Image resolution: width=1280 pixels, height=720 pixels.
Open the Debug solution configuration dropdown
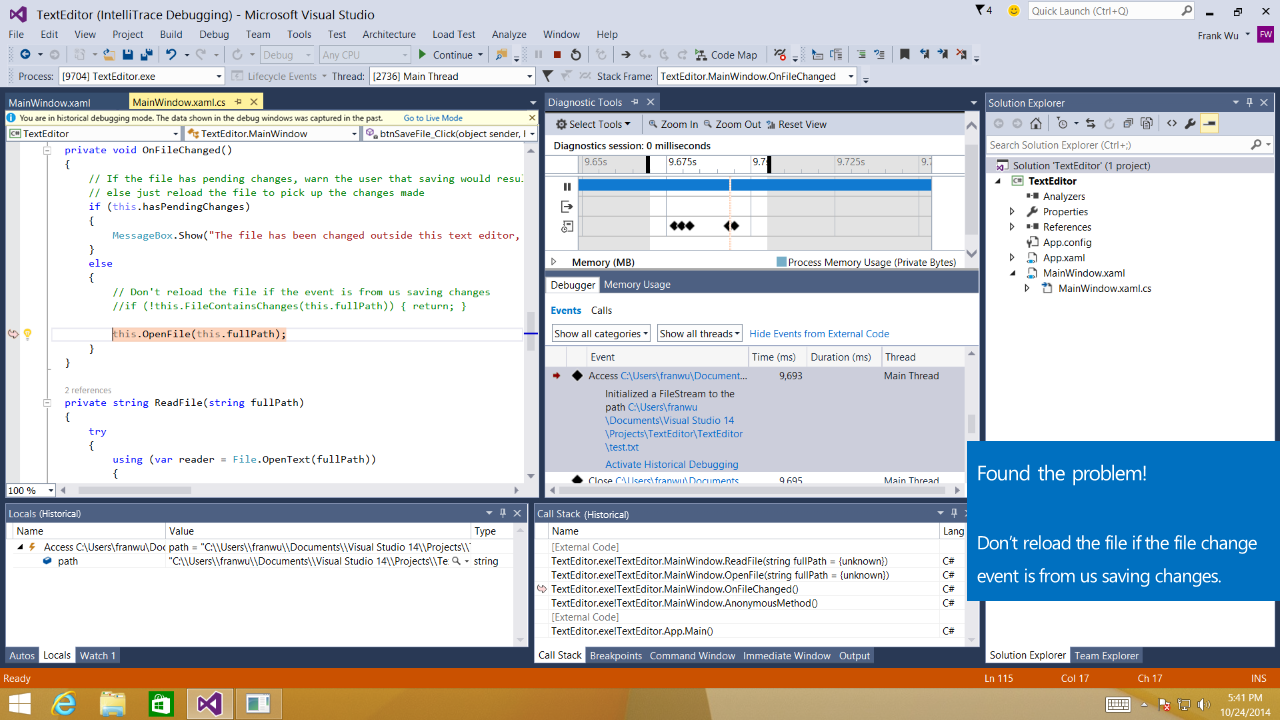pos(285,55)
